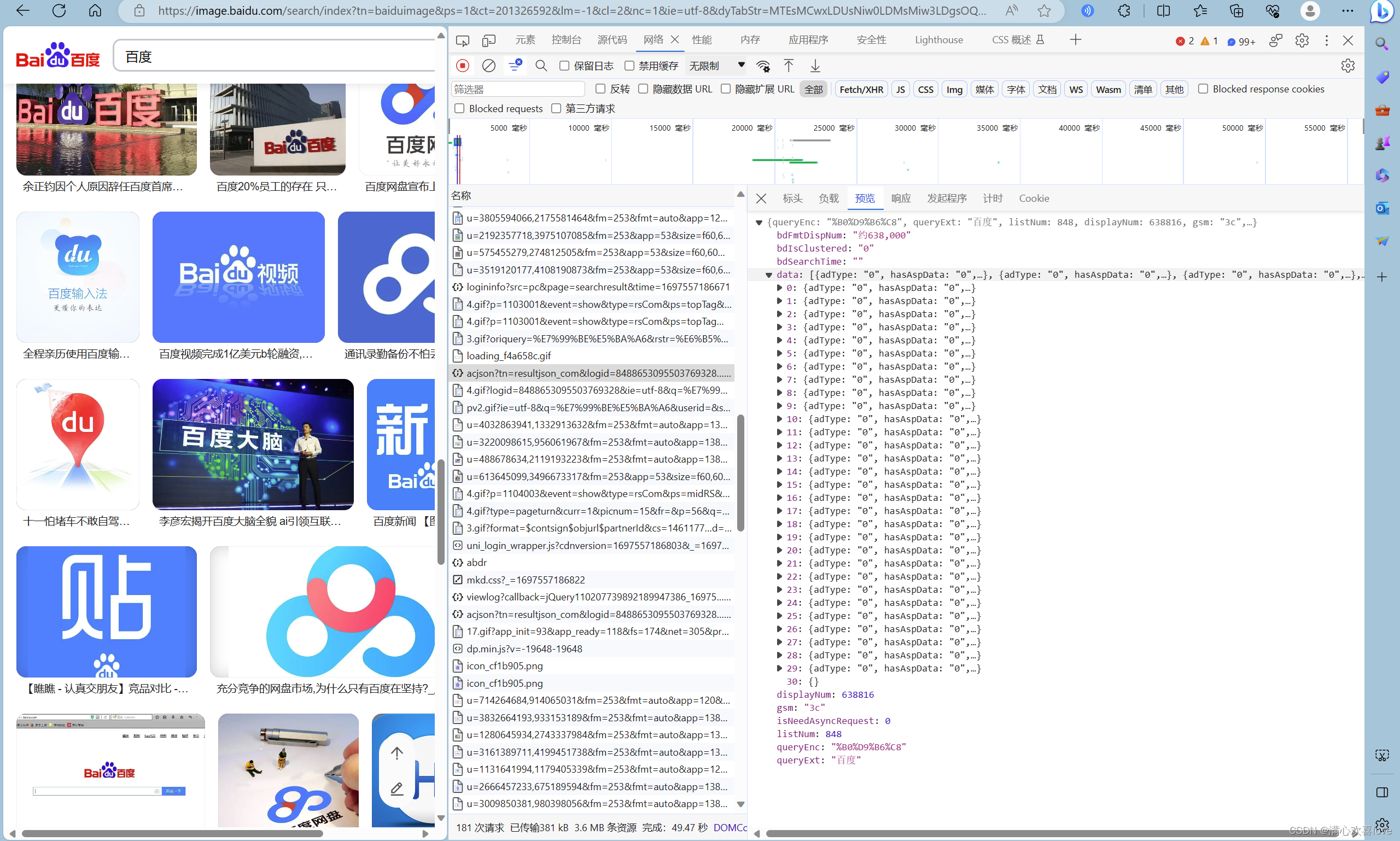Toggle the device emulation icon

[488, 40]
